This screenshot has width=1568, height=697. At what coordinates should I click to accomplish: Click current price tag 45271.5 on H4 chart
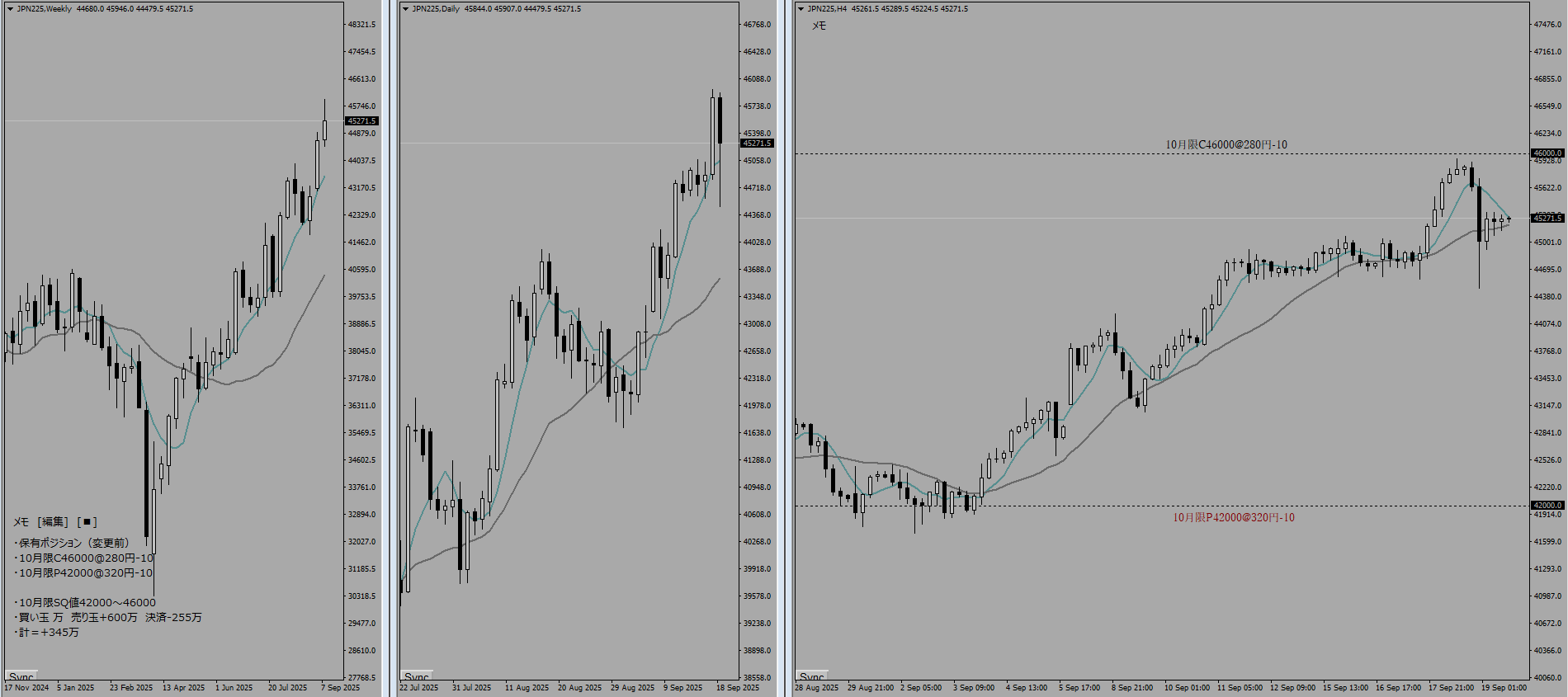click(1547, 218)
